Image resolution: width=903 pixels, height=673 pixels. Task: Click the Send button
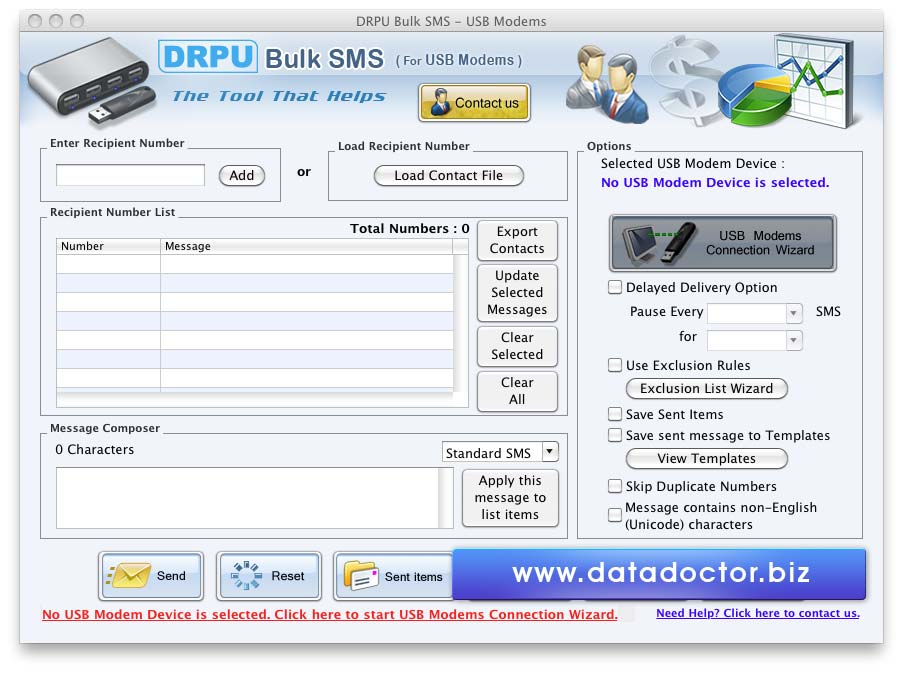[x=151, y=576]
